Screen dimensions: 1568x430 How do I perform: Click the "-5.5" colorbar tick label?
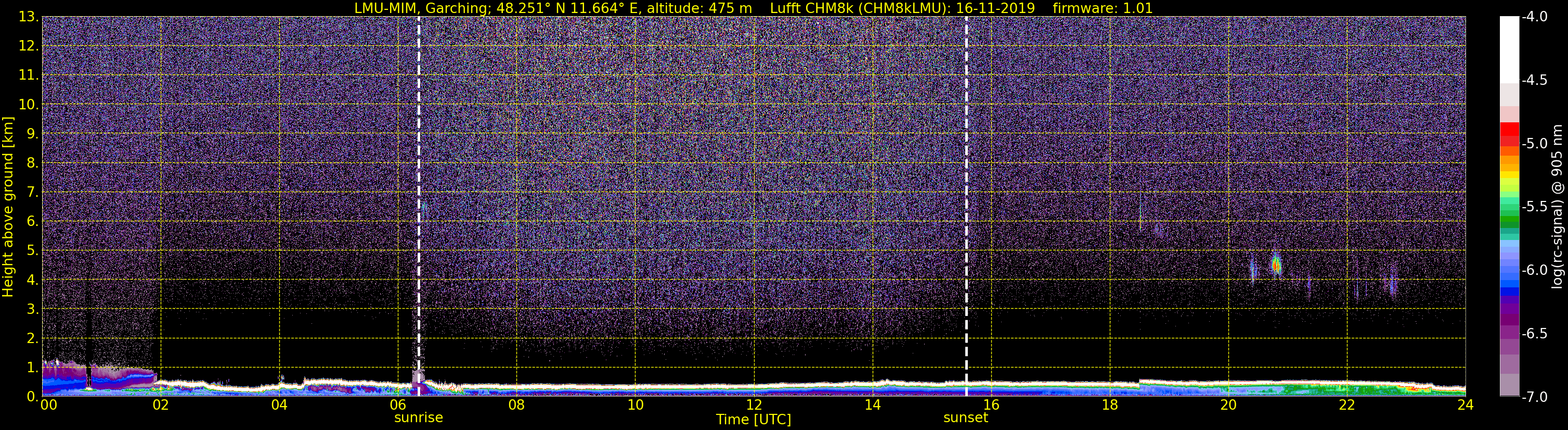[x=1534, y=207]
